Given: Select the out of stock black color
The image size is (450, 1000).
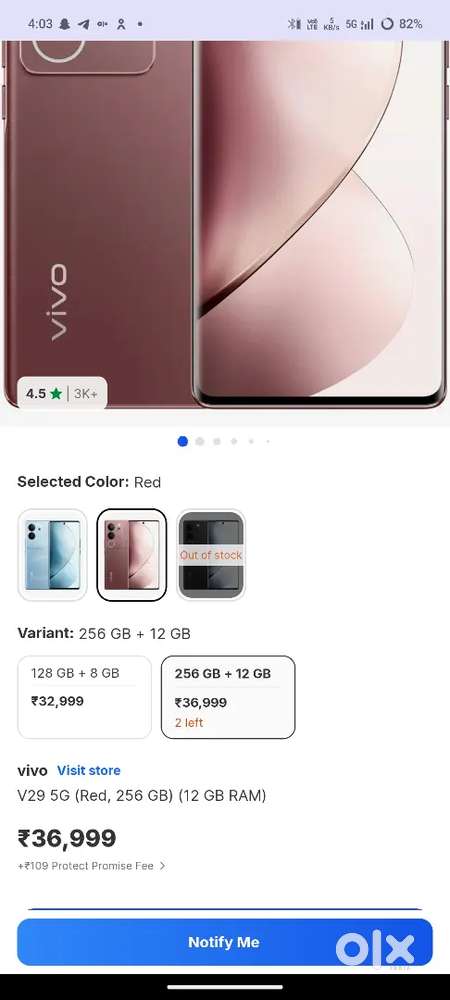Looking at the screenshot, I should [211, 555].
